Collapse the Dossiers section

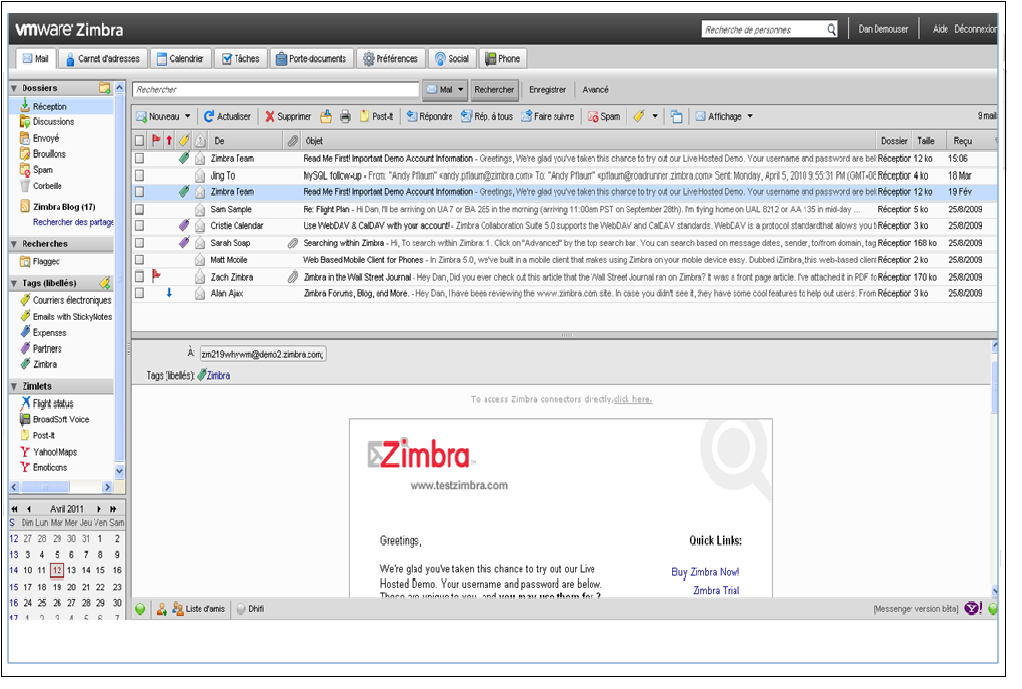point(14,88)
